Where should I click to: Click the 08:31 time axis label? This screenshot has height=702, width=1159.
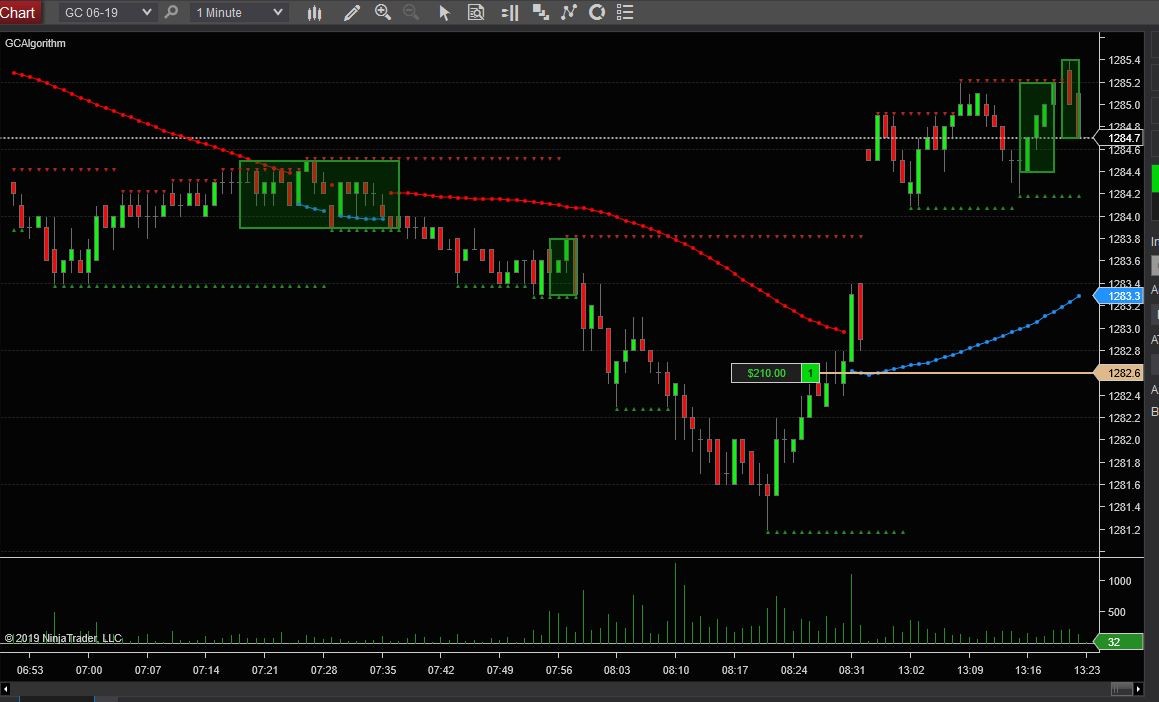[852, 670]
